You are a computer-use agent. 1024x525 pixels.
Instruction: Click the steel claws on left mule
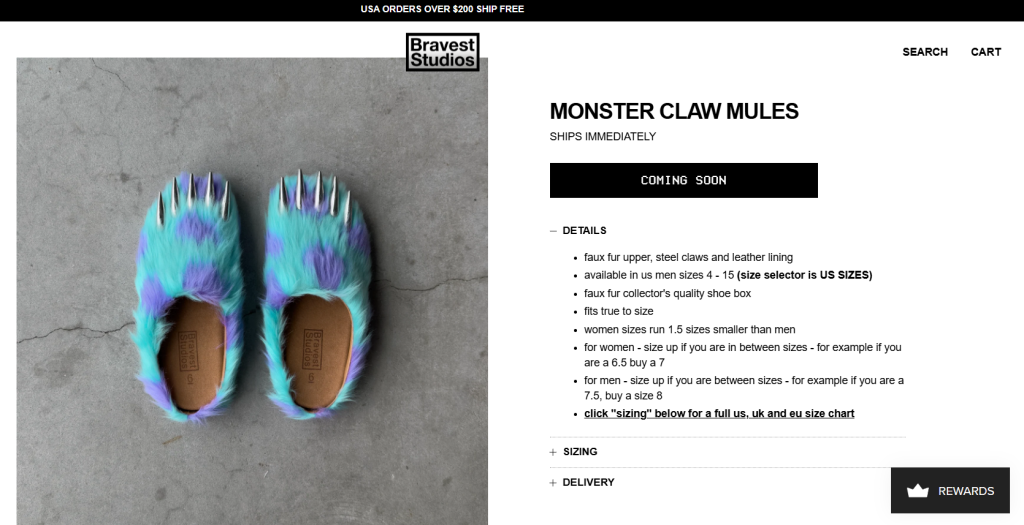coord(200,193)
